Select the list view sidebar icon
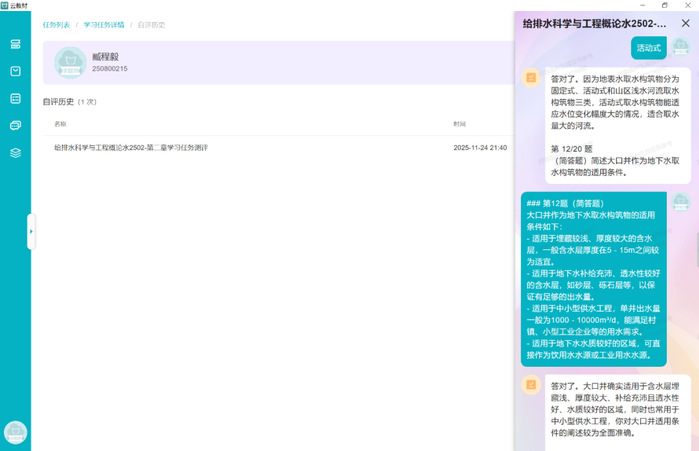 click(x=15, y=98)
